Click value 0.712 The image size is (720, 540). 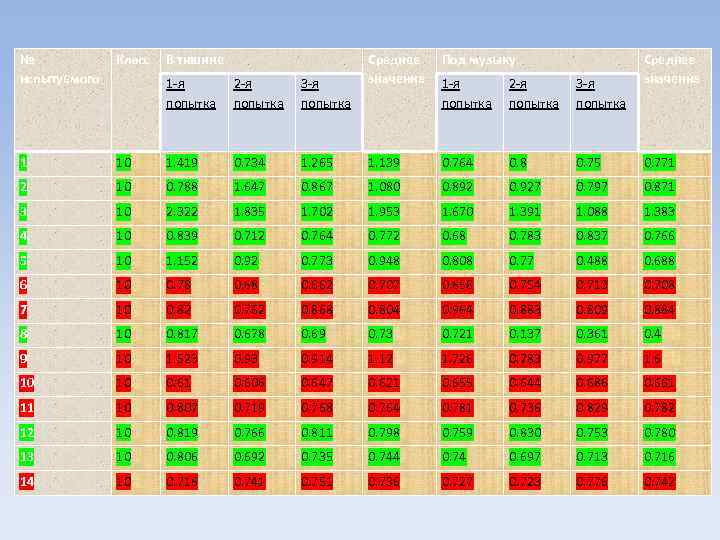tap(249, 236)
